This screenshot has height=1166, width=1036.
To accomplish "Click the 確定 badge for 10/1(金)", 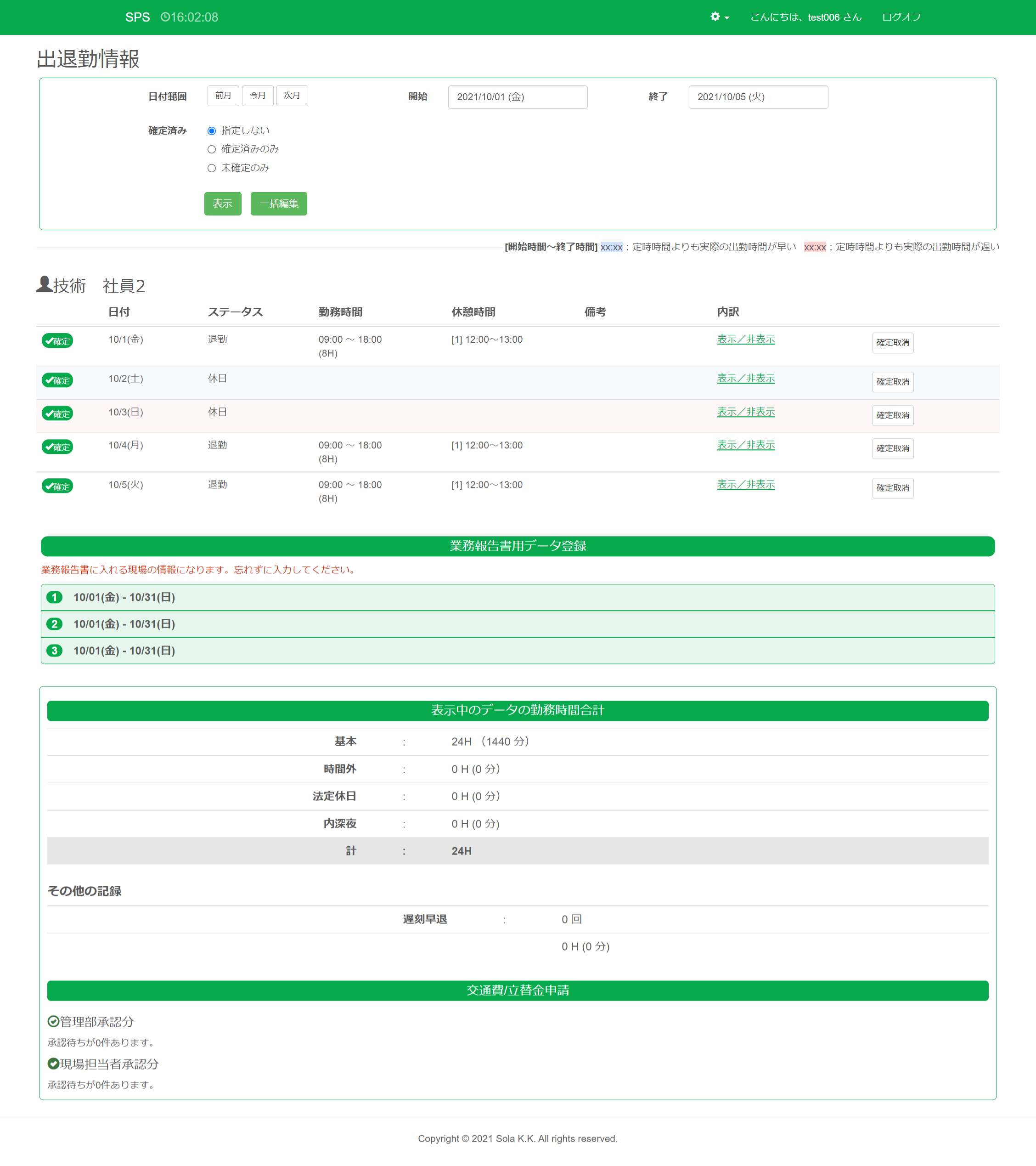I will (57, 341).
